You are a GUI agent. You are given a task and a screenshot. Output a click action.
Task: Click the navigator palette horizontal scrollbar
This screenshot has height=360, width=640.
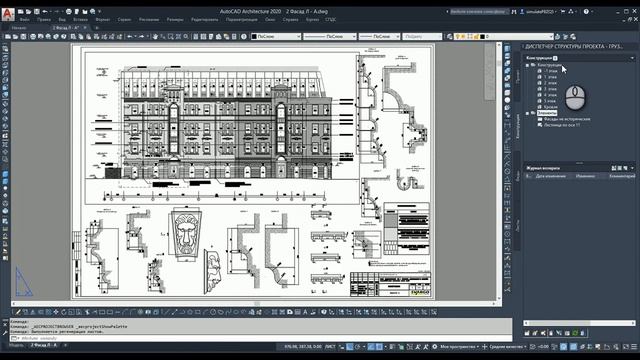pos(579,323)
